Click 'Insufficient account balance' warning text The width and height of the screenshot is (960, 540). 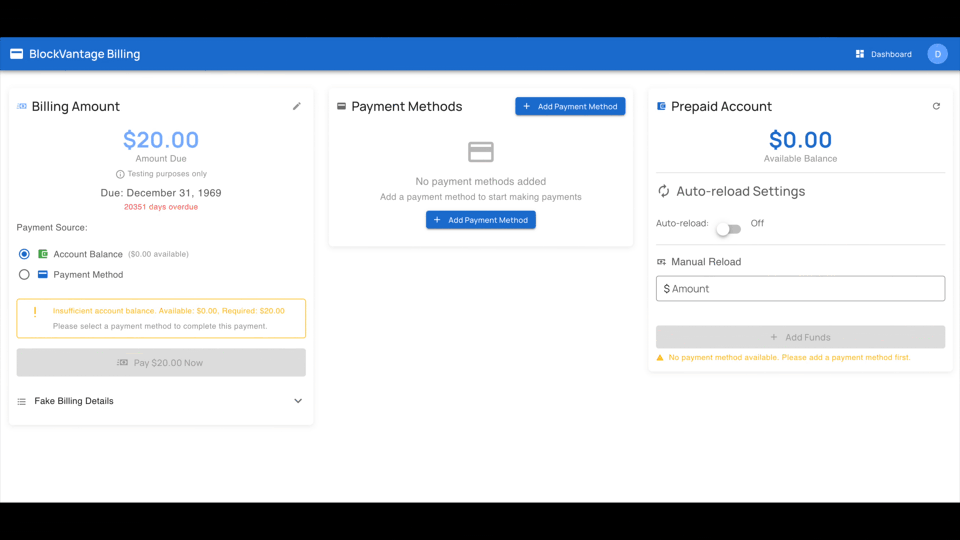(168, 311)
